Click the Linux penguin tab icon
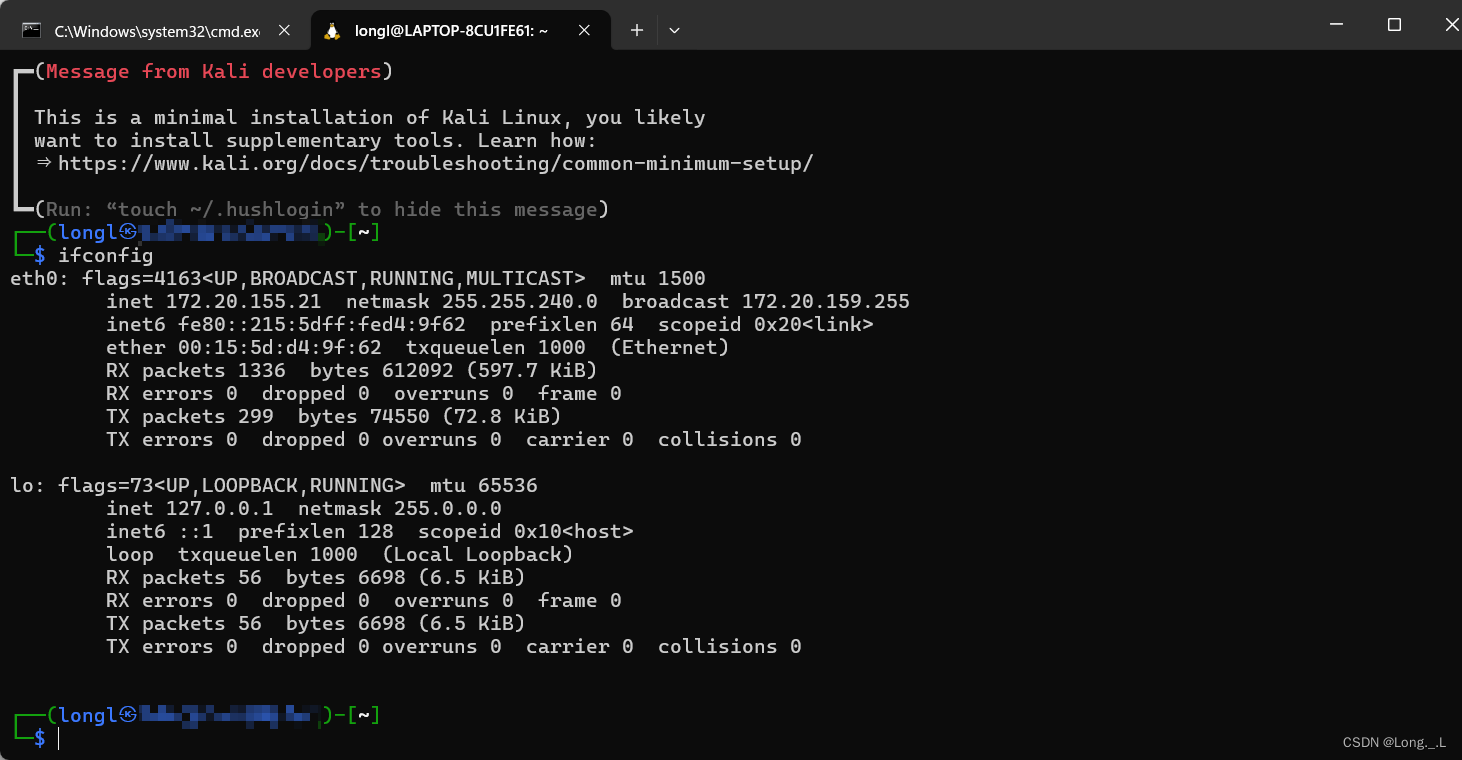 332,30
